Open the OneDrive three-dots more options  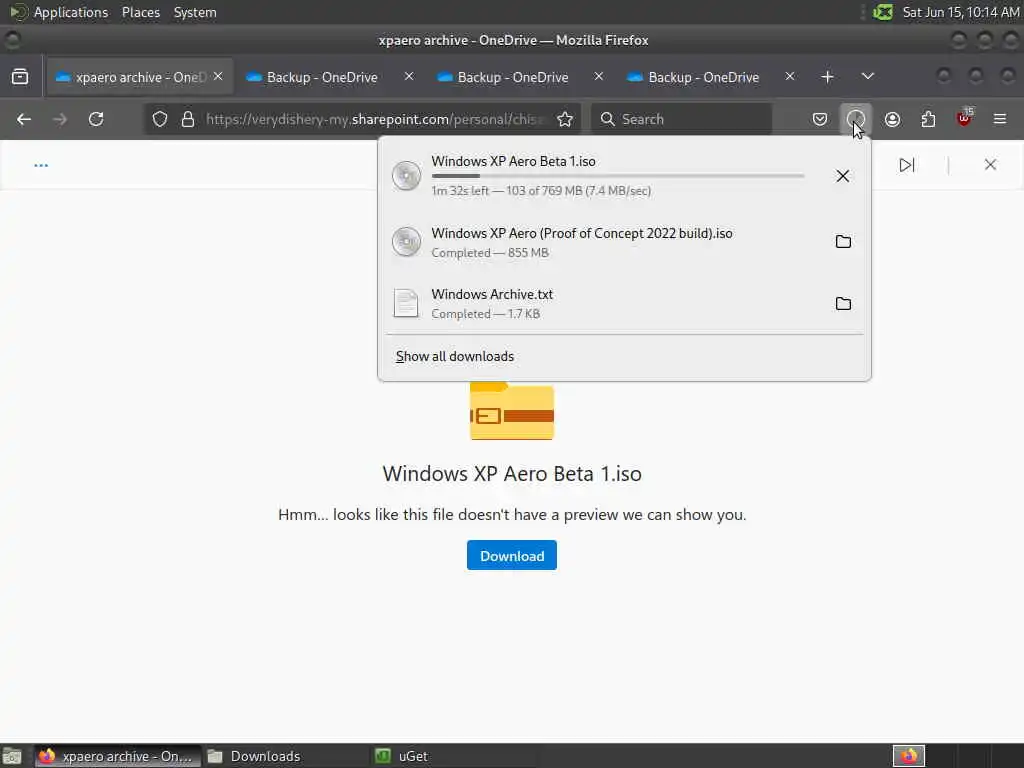[x=41, y=165]
